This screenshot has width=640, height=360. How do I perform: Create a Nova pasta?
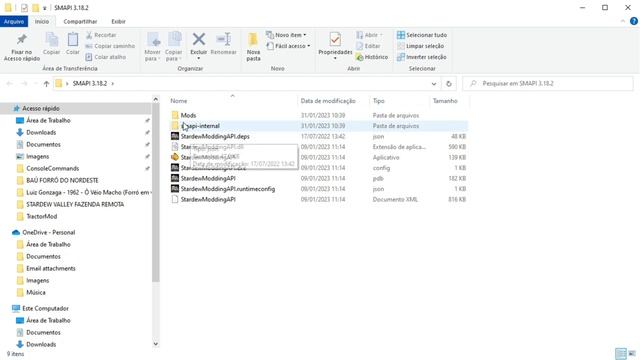point(253,47)
